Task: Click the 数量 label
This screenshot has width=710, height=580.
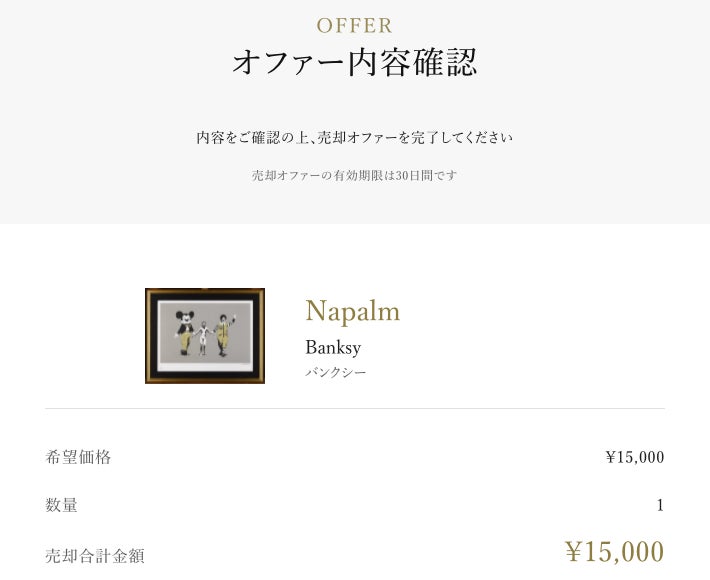Action: [x=62, y=505]
